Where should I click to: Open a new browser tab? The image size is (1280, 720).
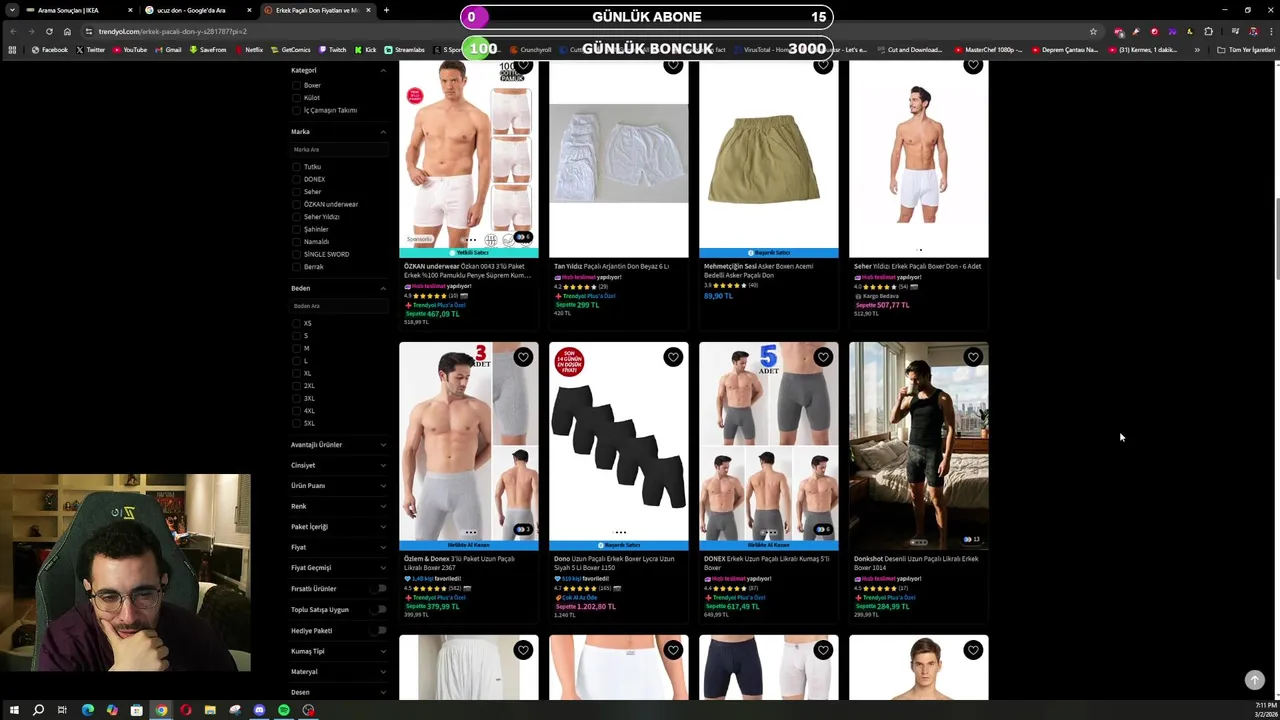click(386, 10)
